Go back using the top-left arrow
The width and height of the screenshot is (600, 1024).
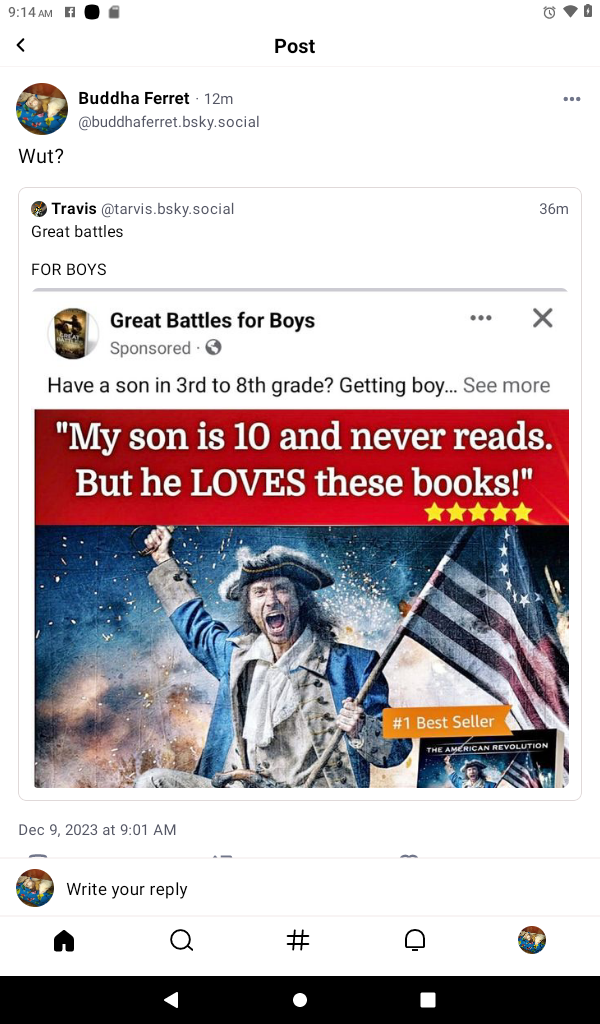(x=21, y=45)
